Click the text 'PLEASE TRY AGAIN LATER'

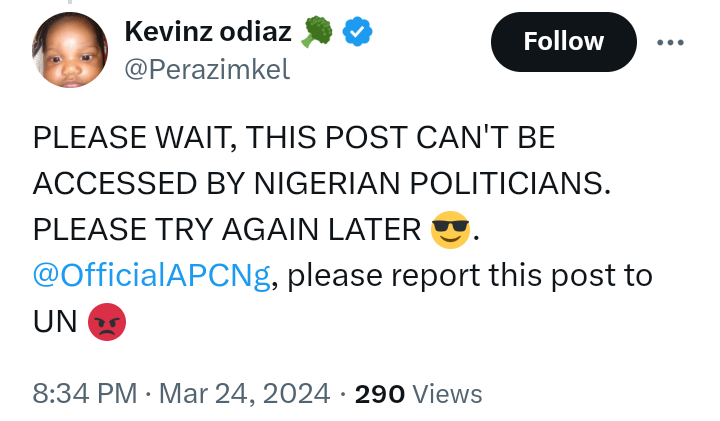tap(227, 230)
